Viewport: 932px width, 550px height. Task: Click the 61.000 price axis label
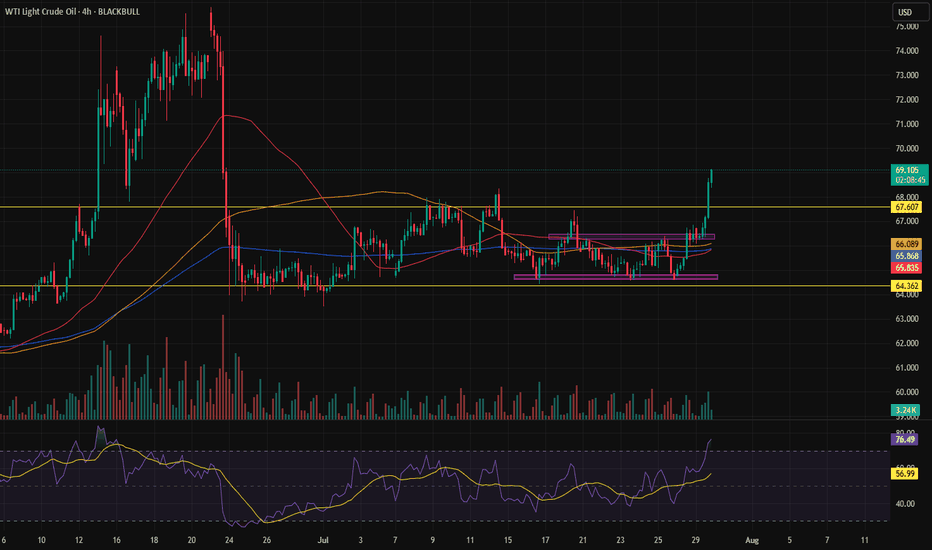coord(907,368)
